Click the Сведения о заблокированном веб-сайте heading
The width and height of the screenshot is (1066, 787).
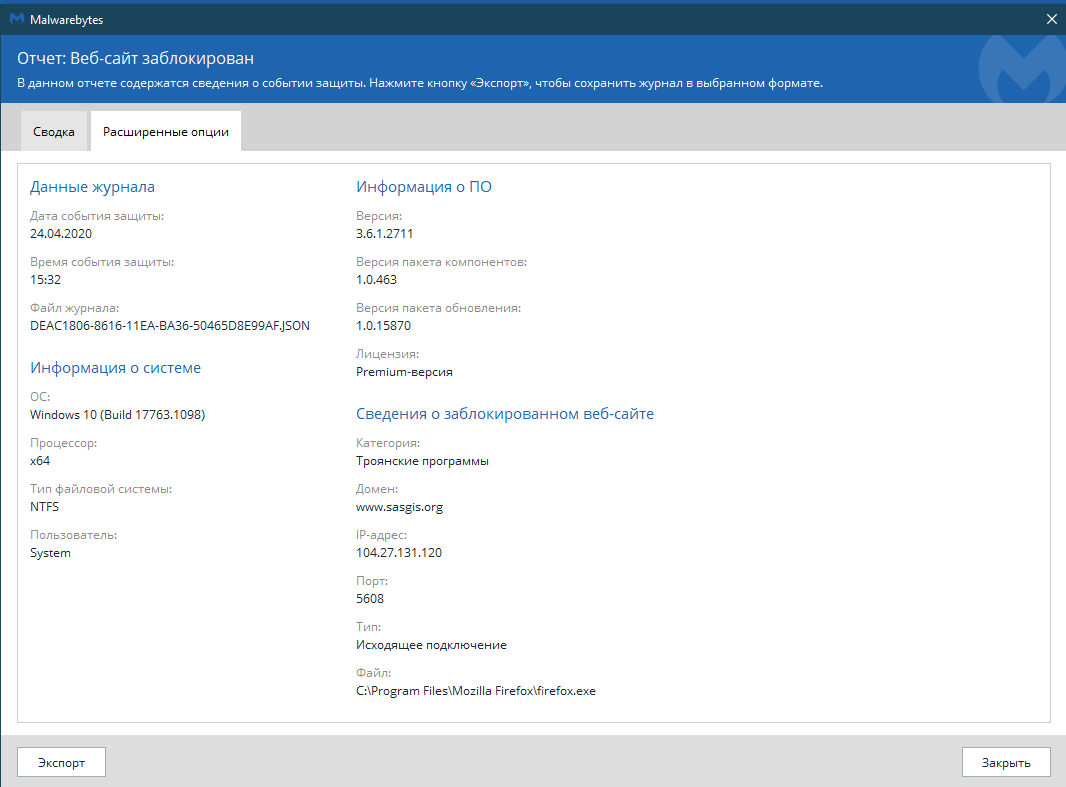click(x=505, y=414)
